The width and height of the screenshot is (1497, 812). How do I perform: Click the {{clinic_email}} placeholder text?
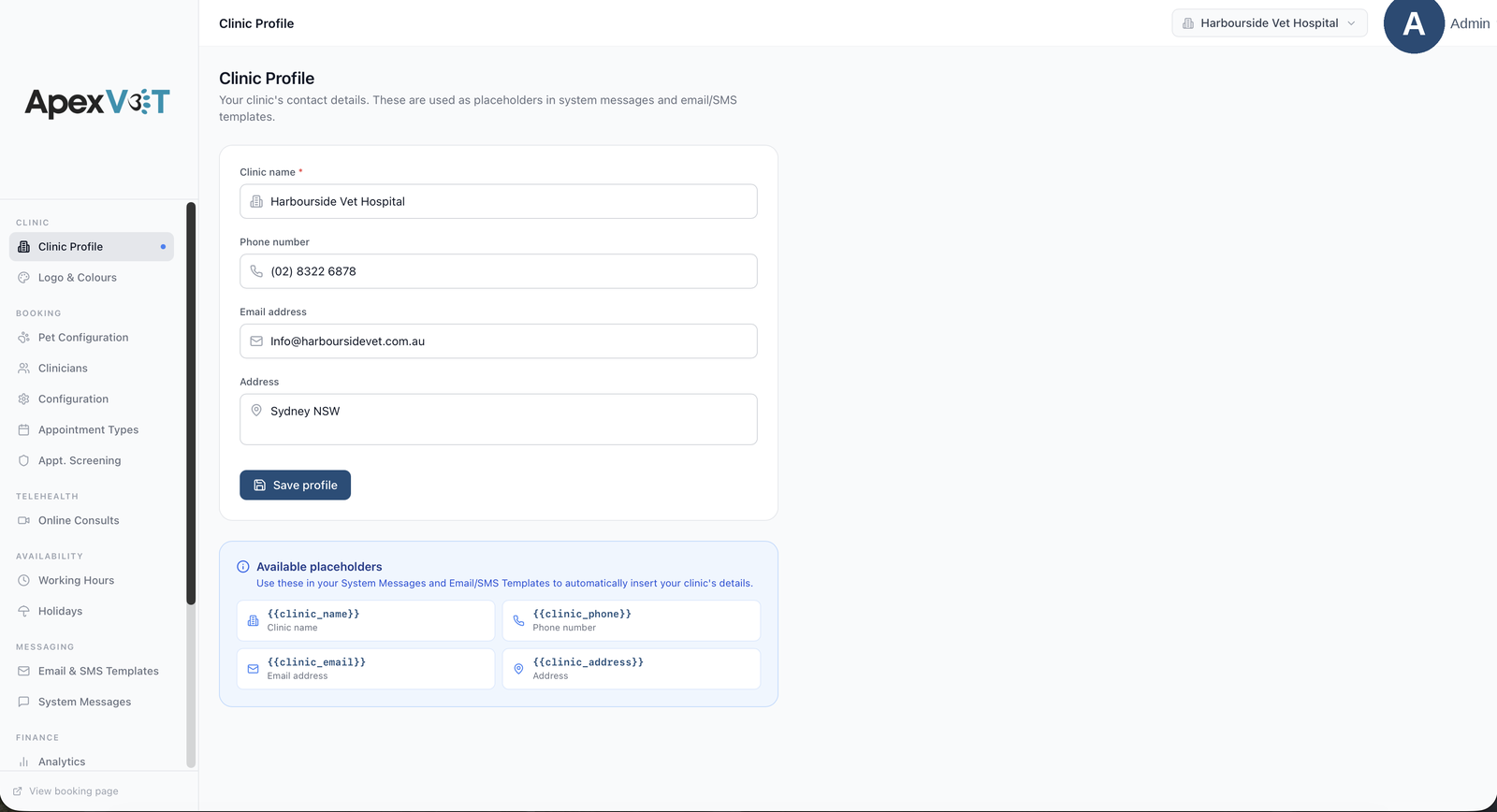tap(316, 662)
